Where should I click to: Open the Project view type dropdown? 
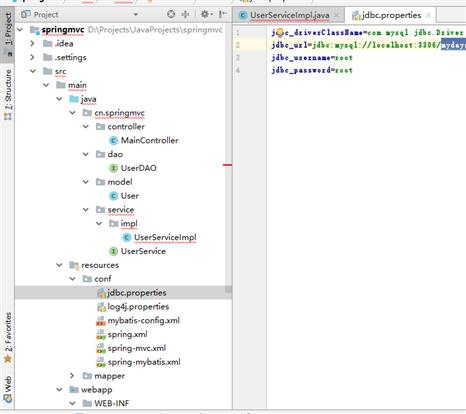(136, 15)
